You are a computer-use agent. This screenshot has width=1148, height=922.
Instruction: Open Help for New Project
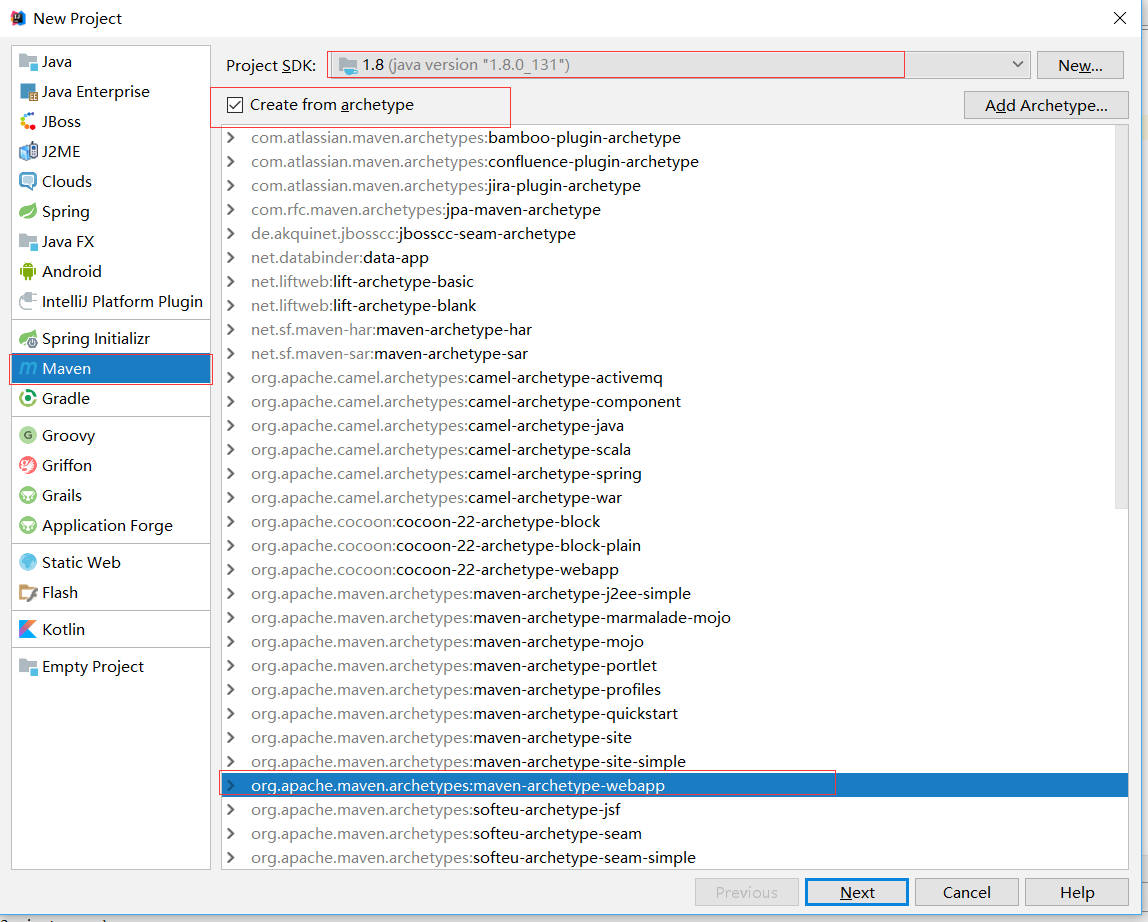[1077, 893]
